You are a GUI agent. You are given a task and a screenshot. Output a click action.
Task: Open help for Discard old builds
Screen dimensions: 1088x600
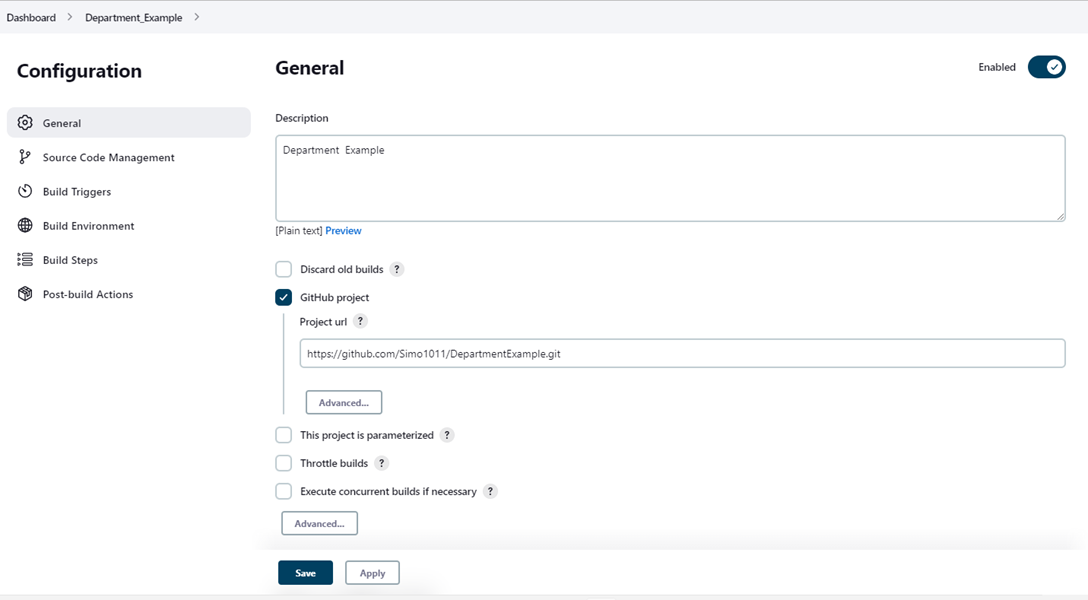tap(396, 268)
